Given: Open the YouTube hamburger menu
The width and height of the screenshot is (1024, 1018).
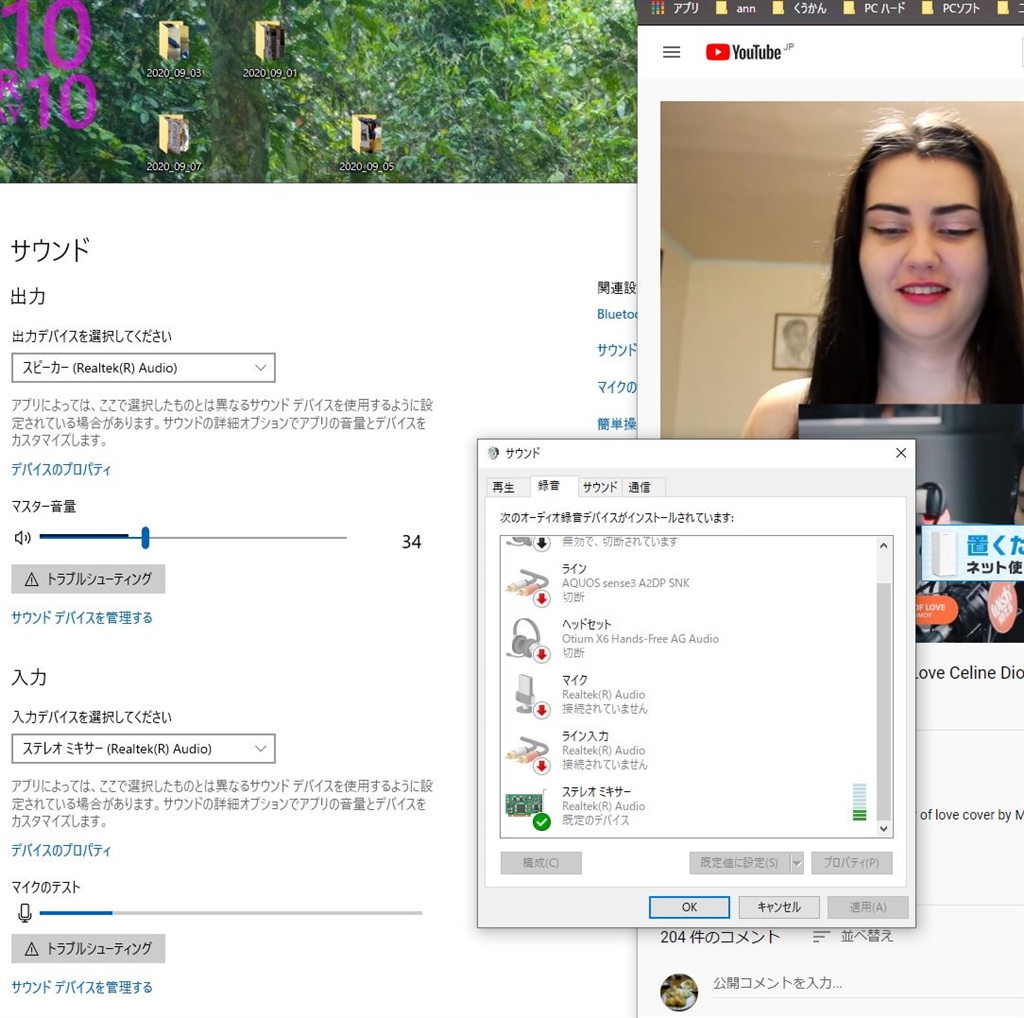Looking at the screenshot, I should 671,52.
